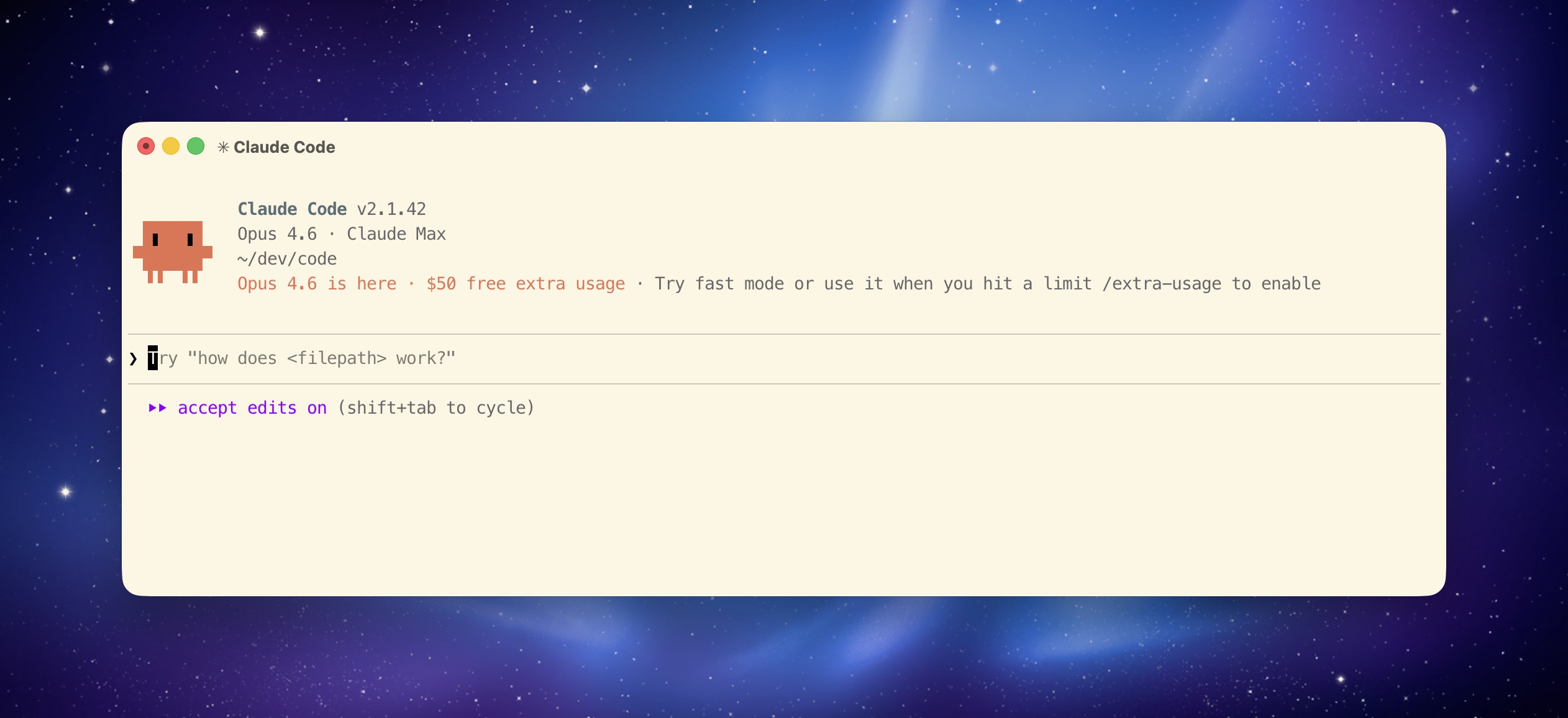This screenshot has width=1568, height=718.
Task: Click the ~/dev/code working directory path
Action: 287,259
